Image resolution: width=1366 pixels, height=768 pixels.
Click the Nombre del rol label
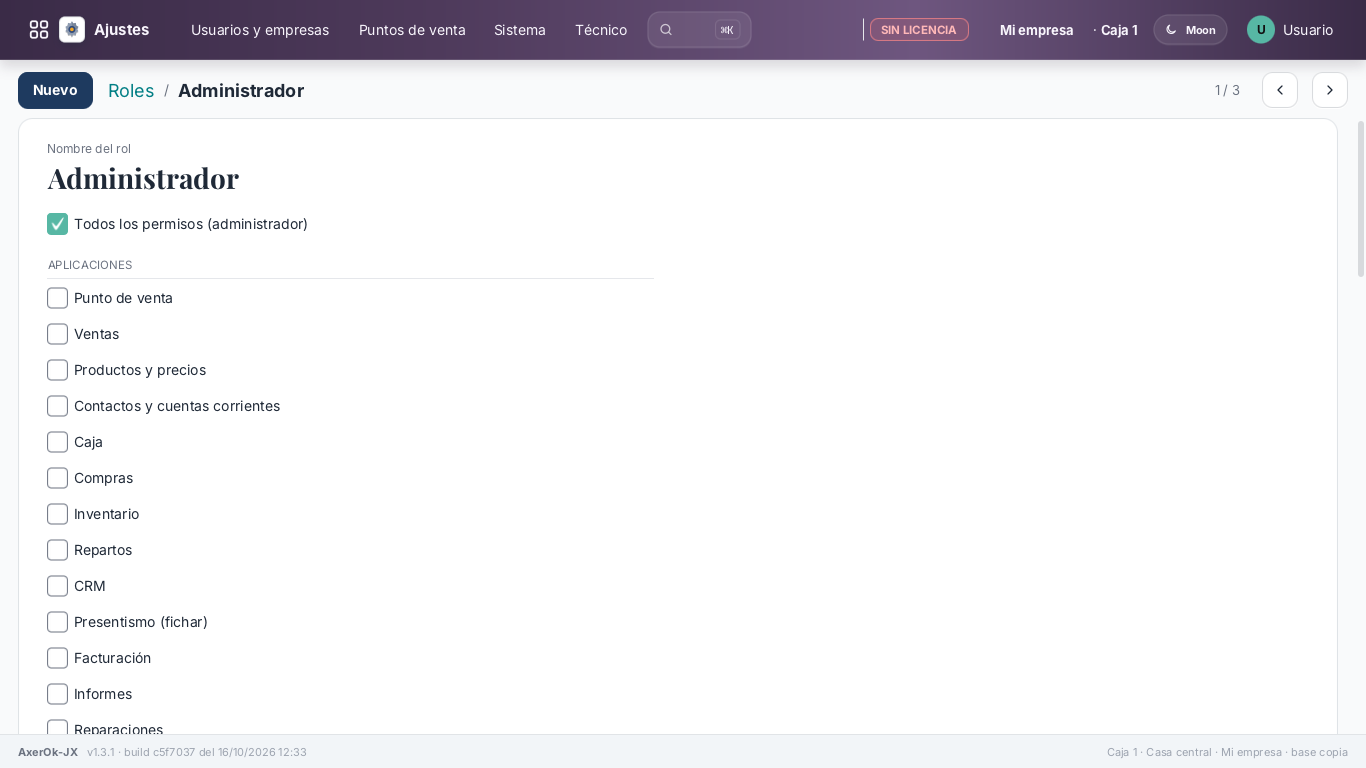pyautogui.click(x=89, y=149)
